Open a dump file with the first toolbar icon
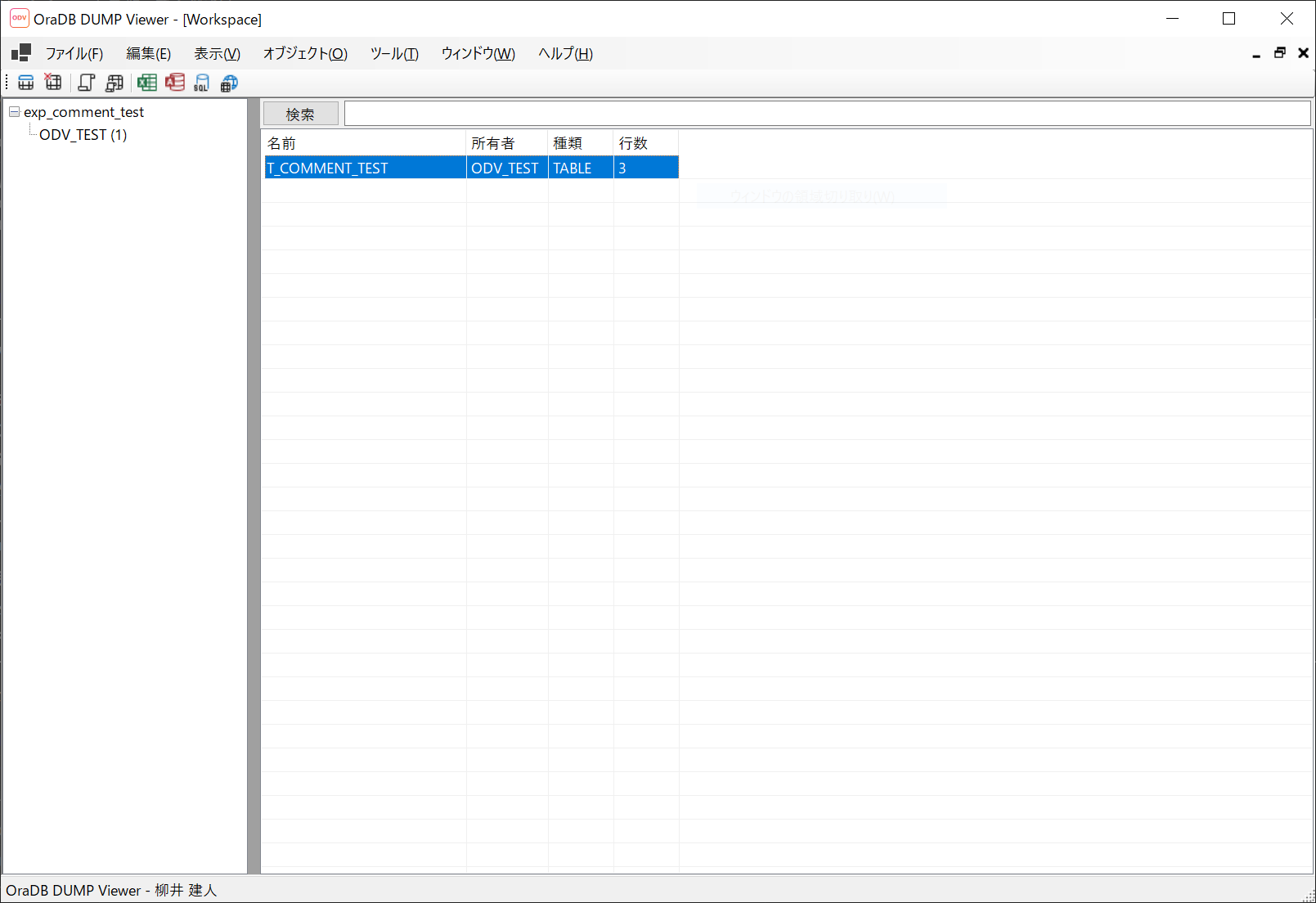 point(25,82)
